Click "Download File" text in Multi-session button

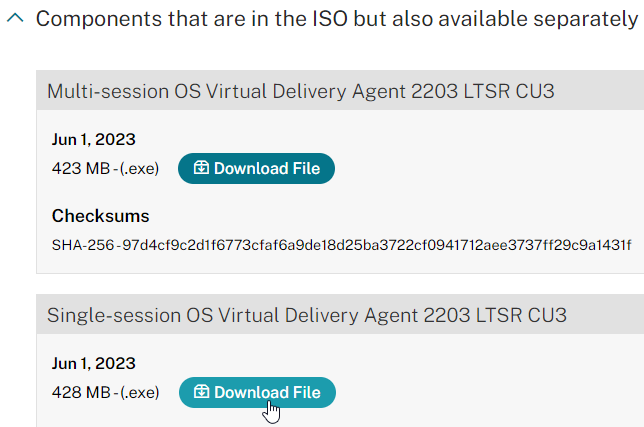267,168
